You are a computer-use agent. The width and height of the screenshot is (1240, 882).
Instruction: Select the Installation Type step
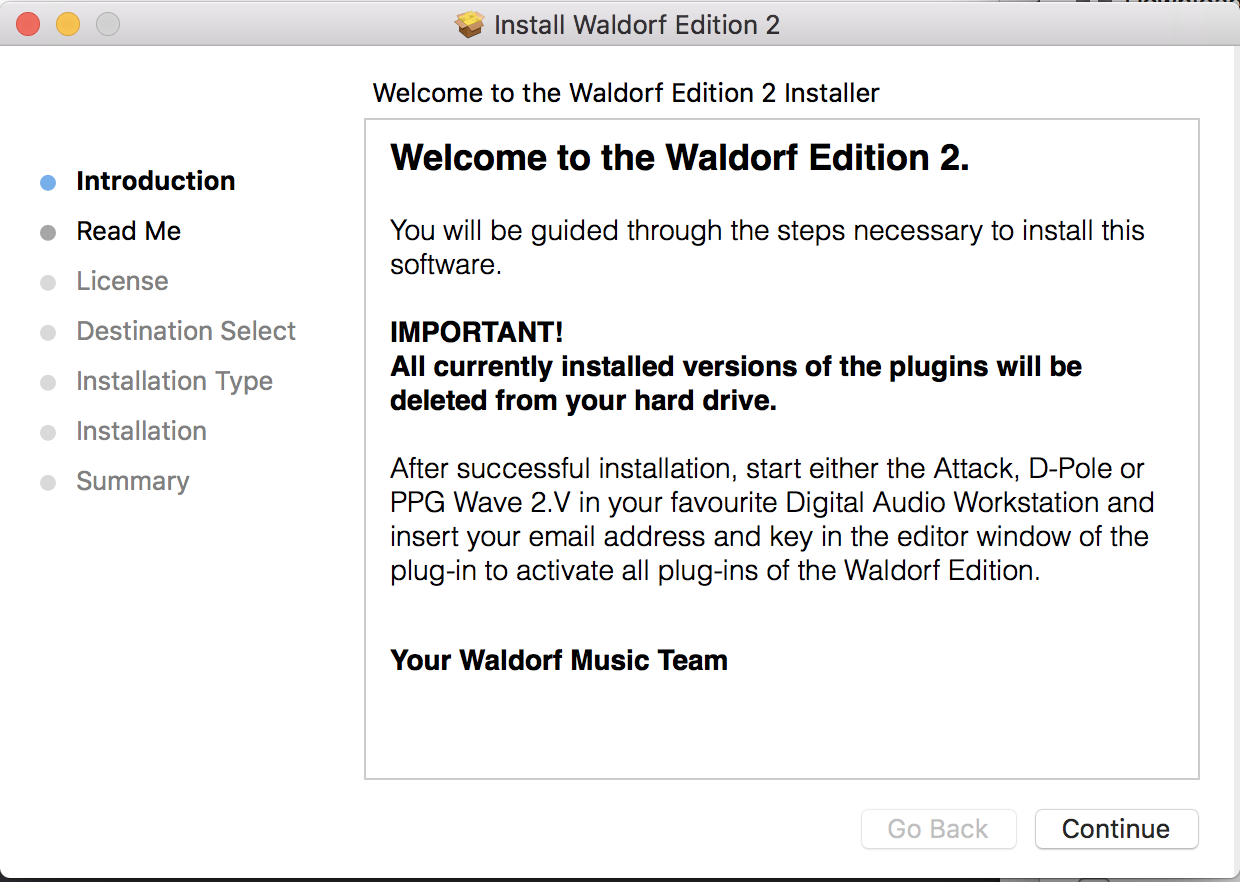point(174,381)
